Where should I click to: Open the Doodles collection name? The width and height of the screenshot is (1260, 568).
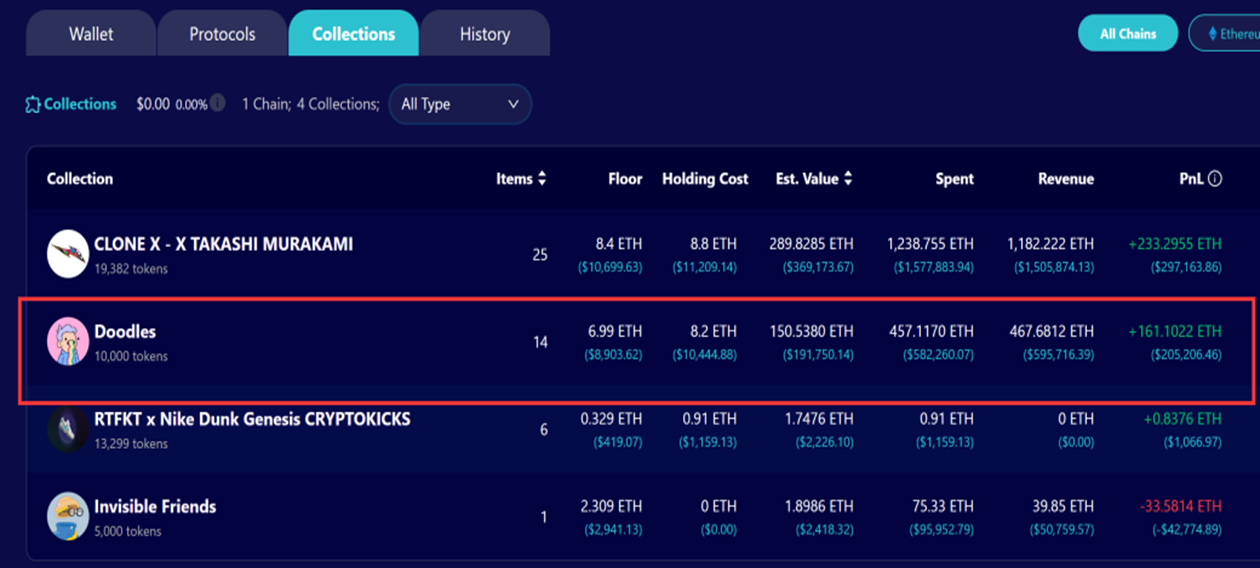[x=125, y=331]
